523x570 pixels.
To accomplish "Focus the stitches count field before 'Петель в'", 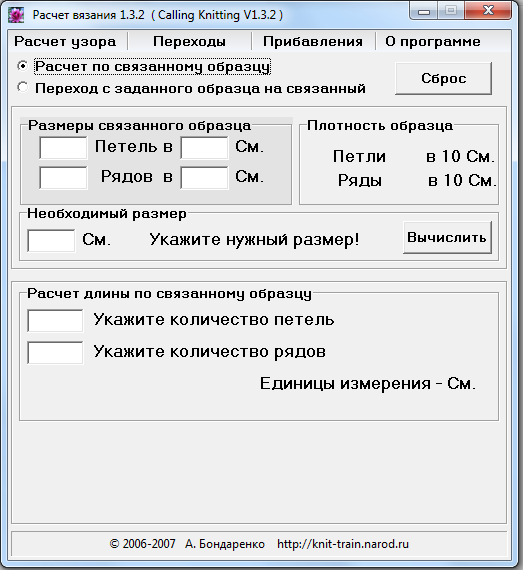I will click(63, 148).
